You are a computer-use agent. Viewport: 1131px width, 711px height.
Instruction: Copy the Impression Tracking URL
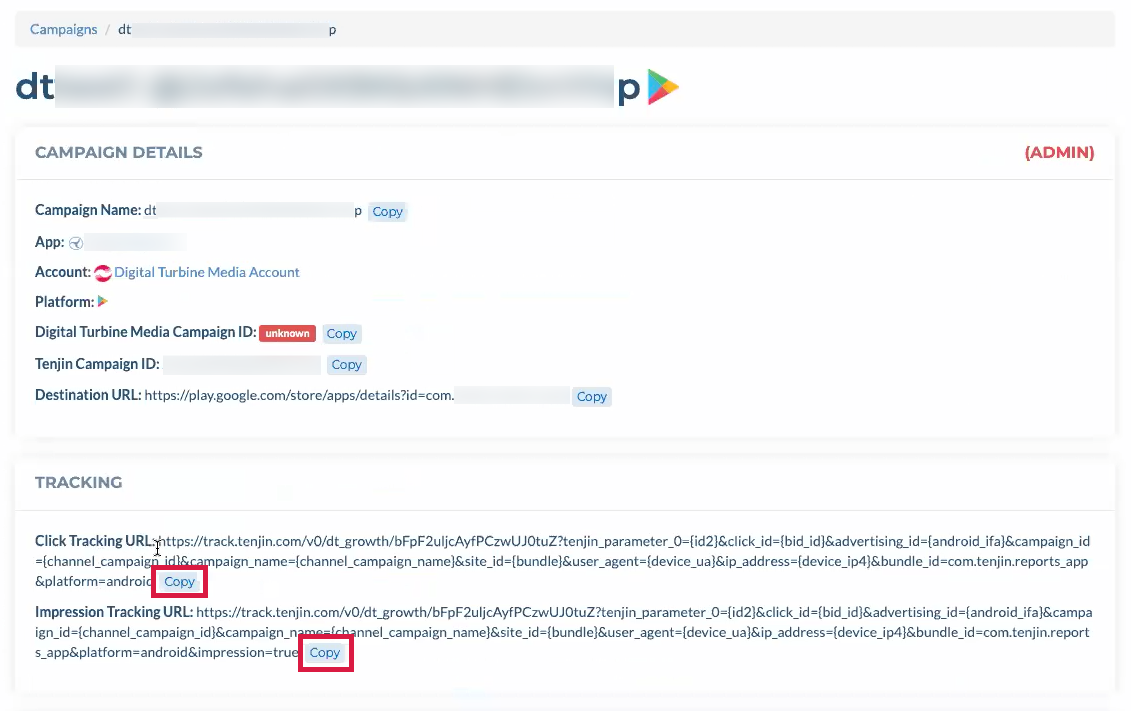pyautogui.click(x=325, y=653)
